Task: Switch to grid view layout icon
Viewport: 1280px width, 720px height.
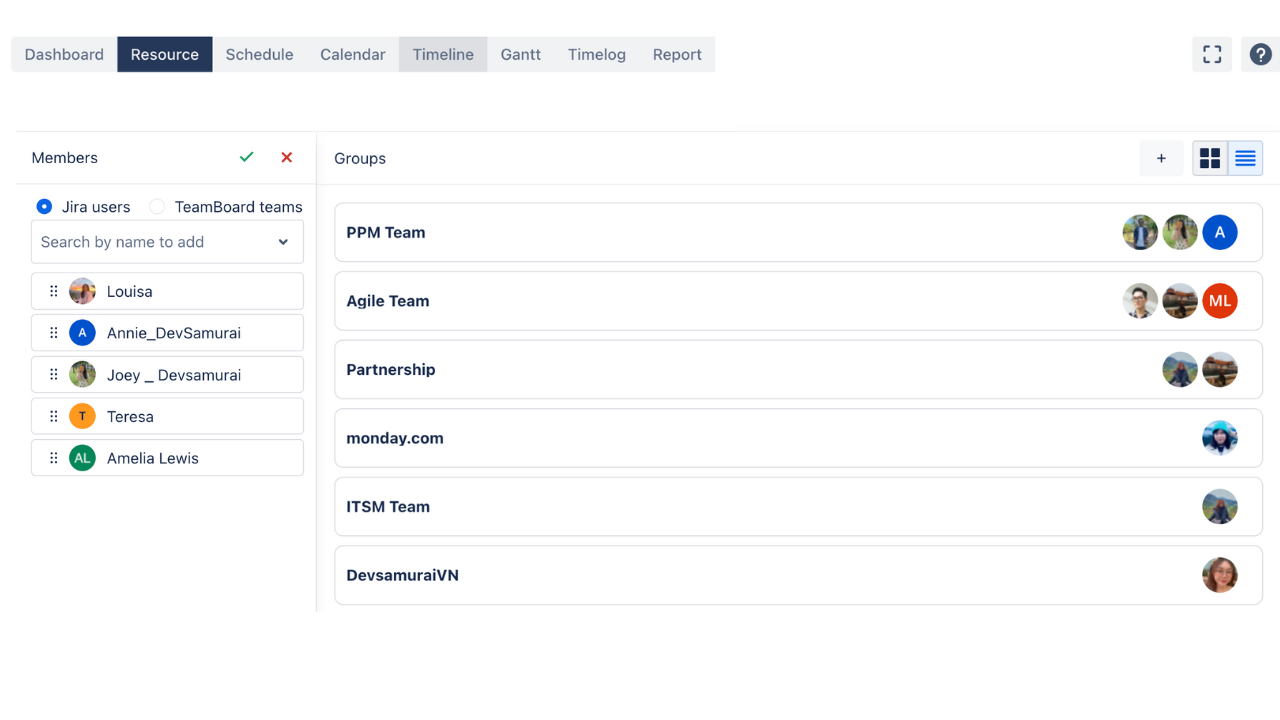Action: [1210, 158]
